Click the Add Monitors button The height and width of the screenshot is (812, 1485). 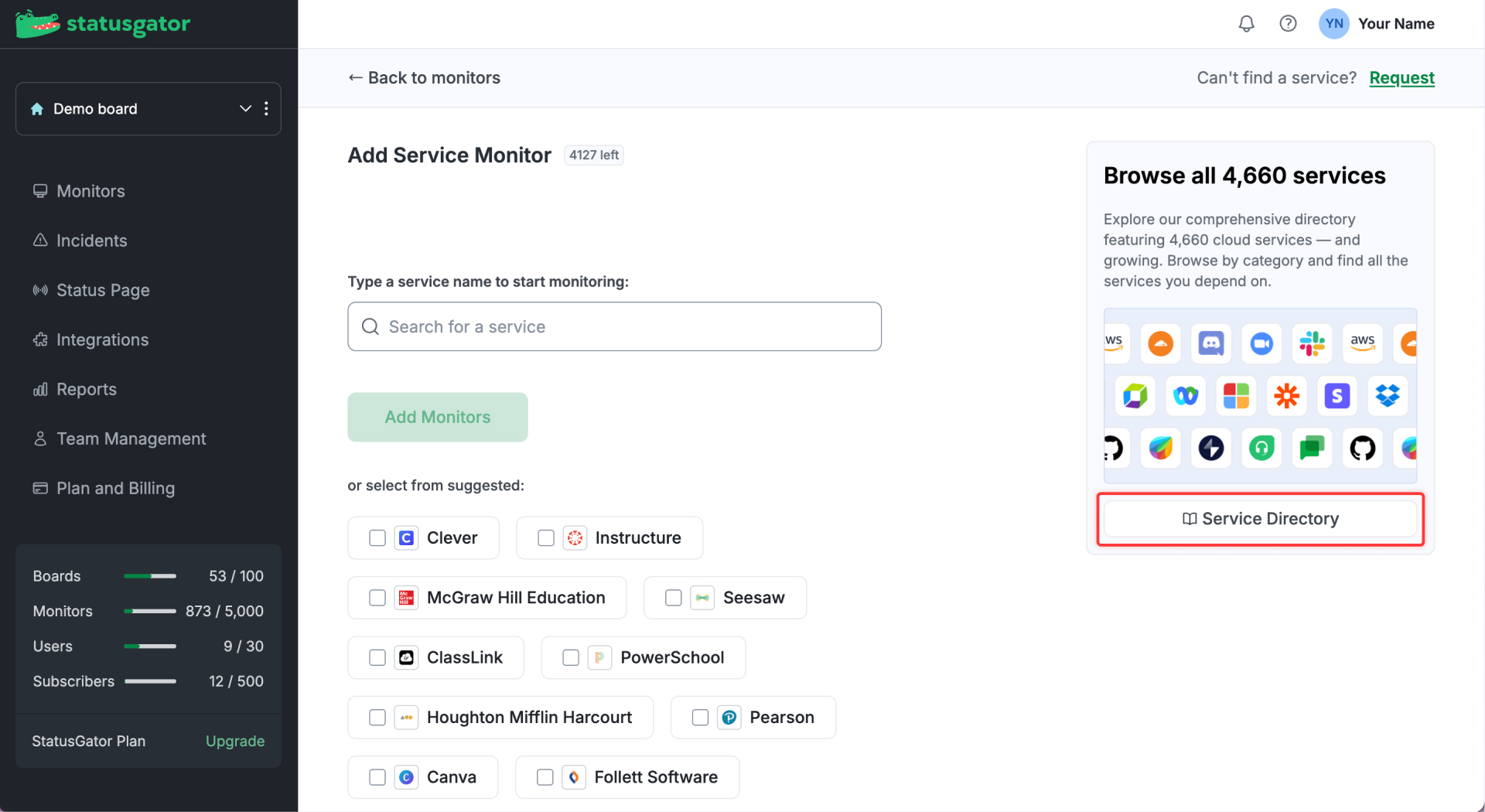pos(438,417)
